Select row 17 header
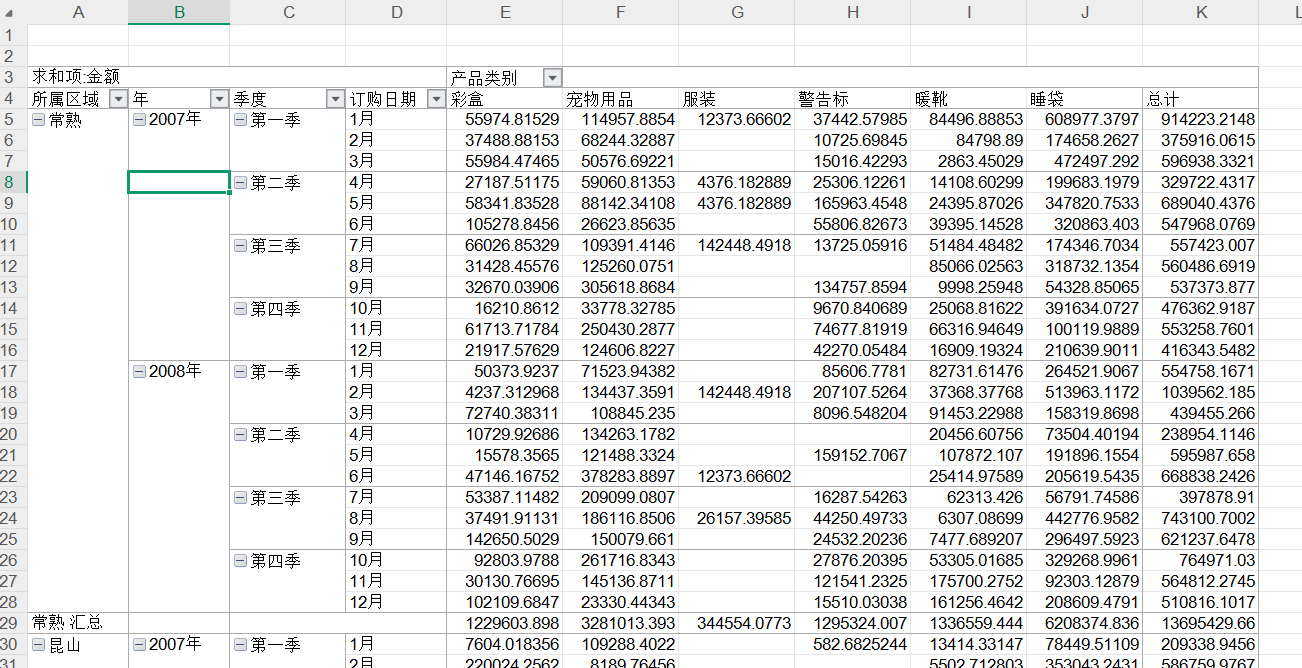Screen dimensions: 1302x668 13,371
